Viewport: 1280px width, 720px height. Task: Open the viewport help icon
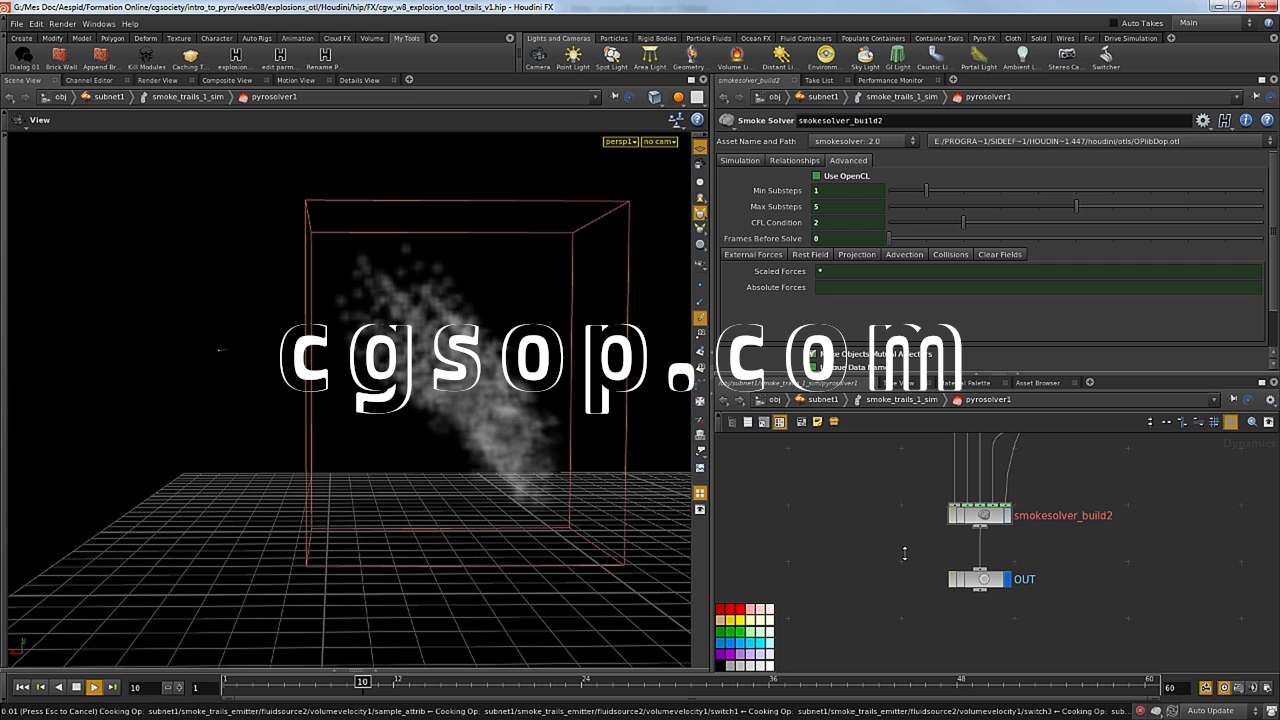(x=697, y=120)
